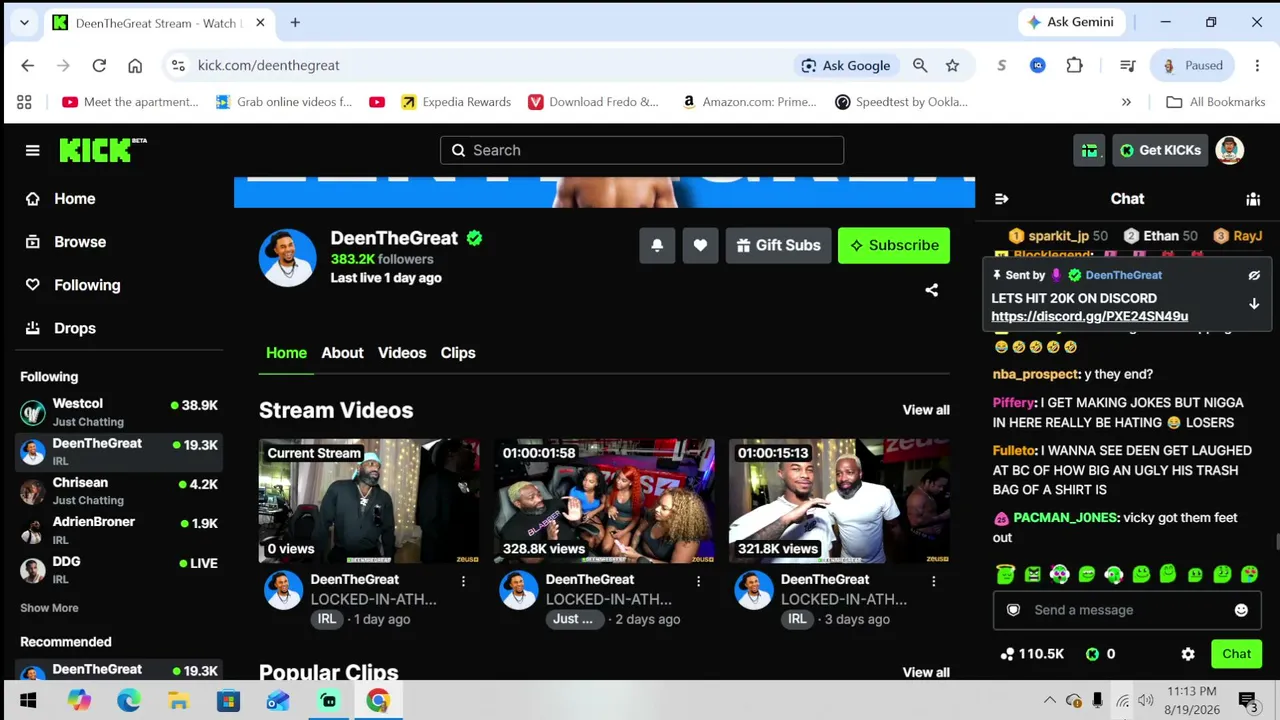Open Microsoft Edge from taskbar

129,701
